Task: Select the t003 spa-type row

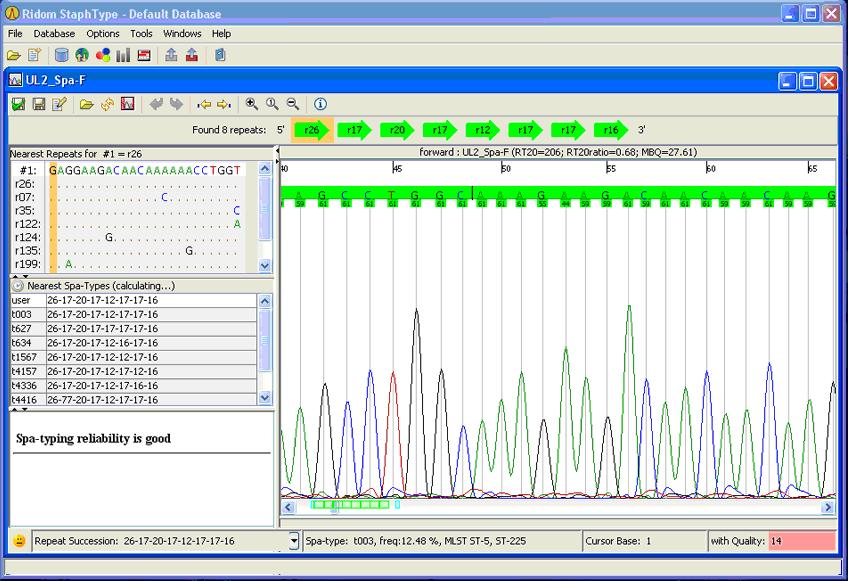Action: pos(133,314)
